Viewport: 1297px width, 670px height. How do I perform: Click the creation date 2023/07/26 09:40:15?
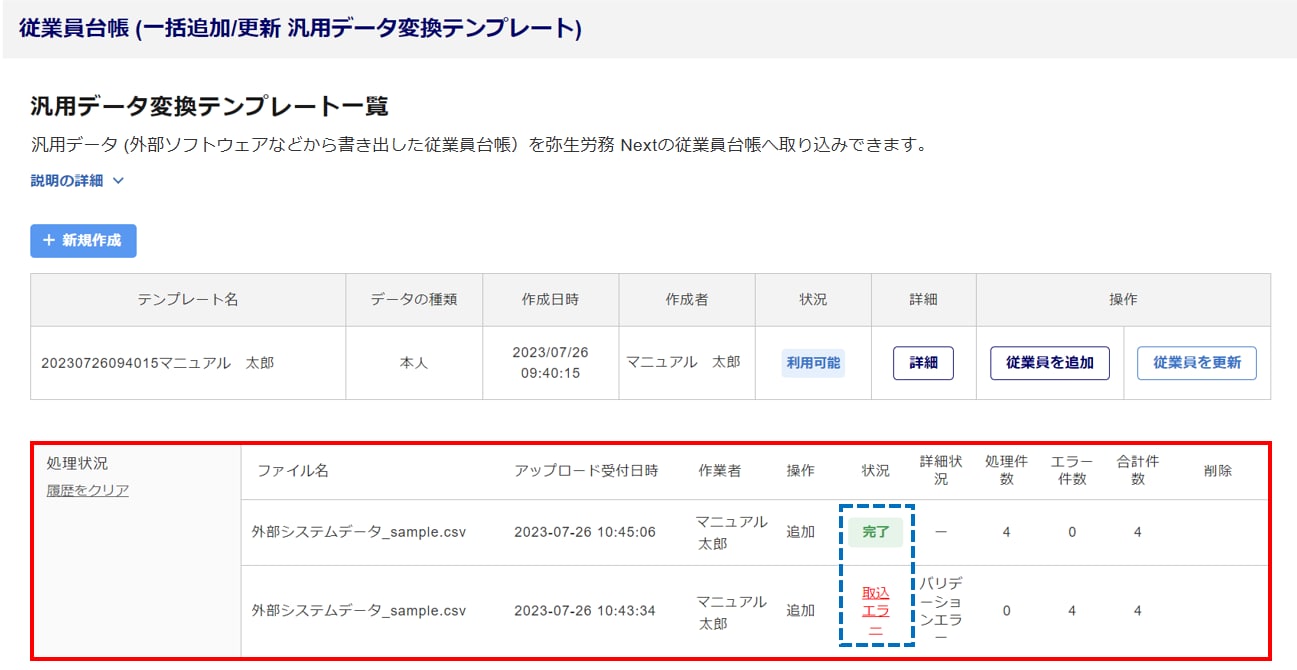550,363
